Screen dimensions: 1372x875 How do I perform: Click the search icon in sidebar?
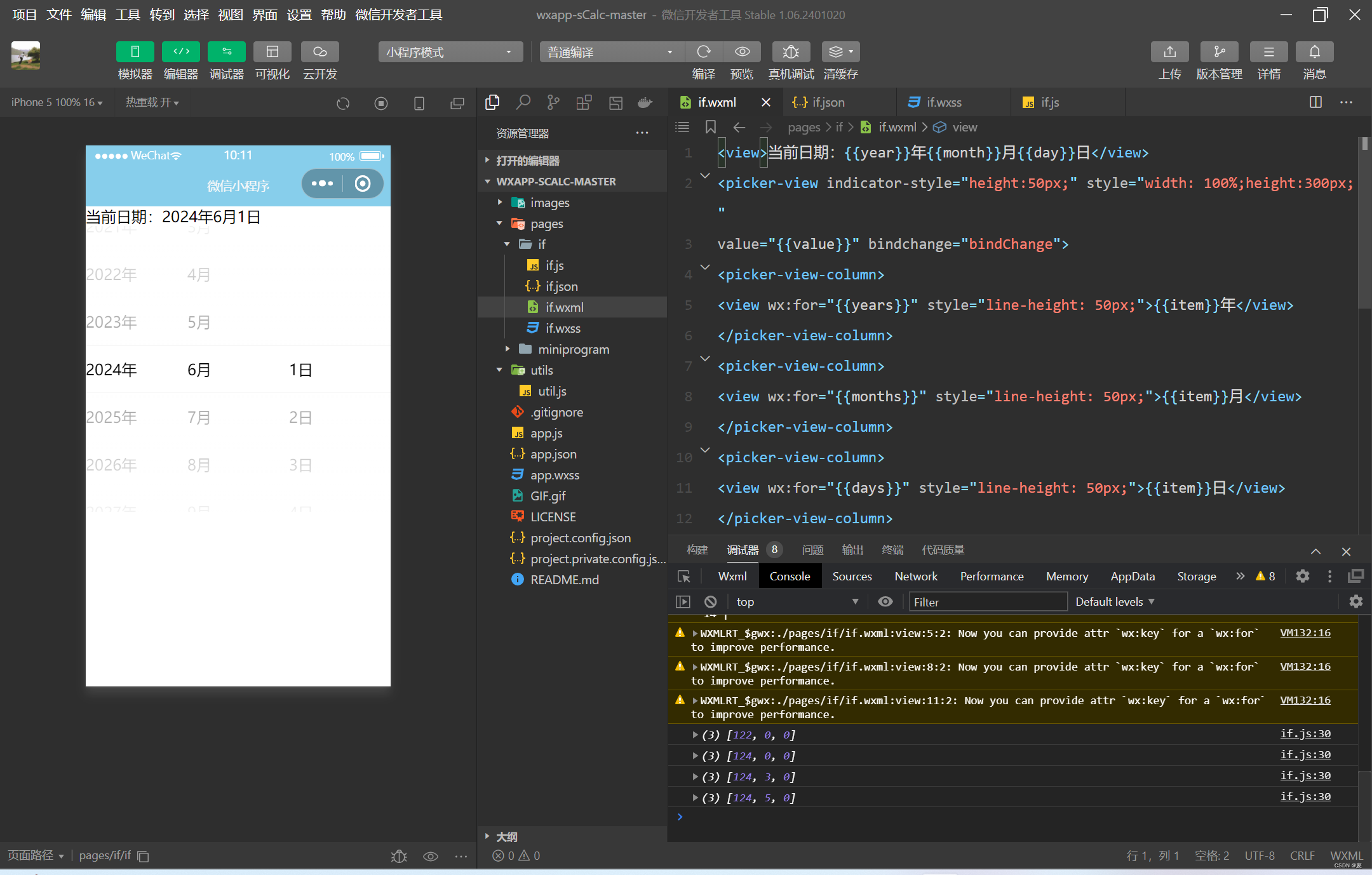pyautogui.click(x=523, y=102)
